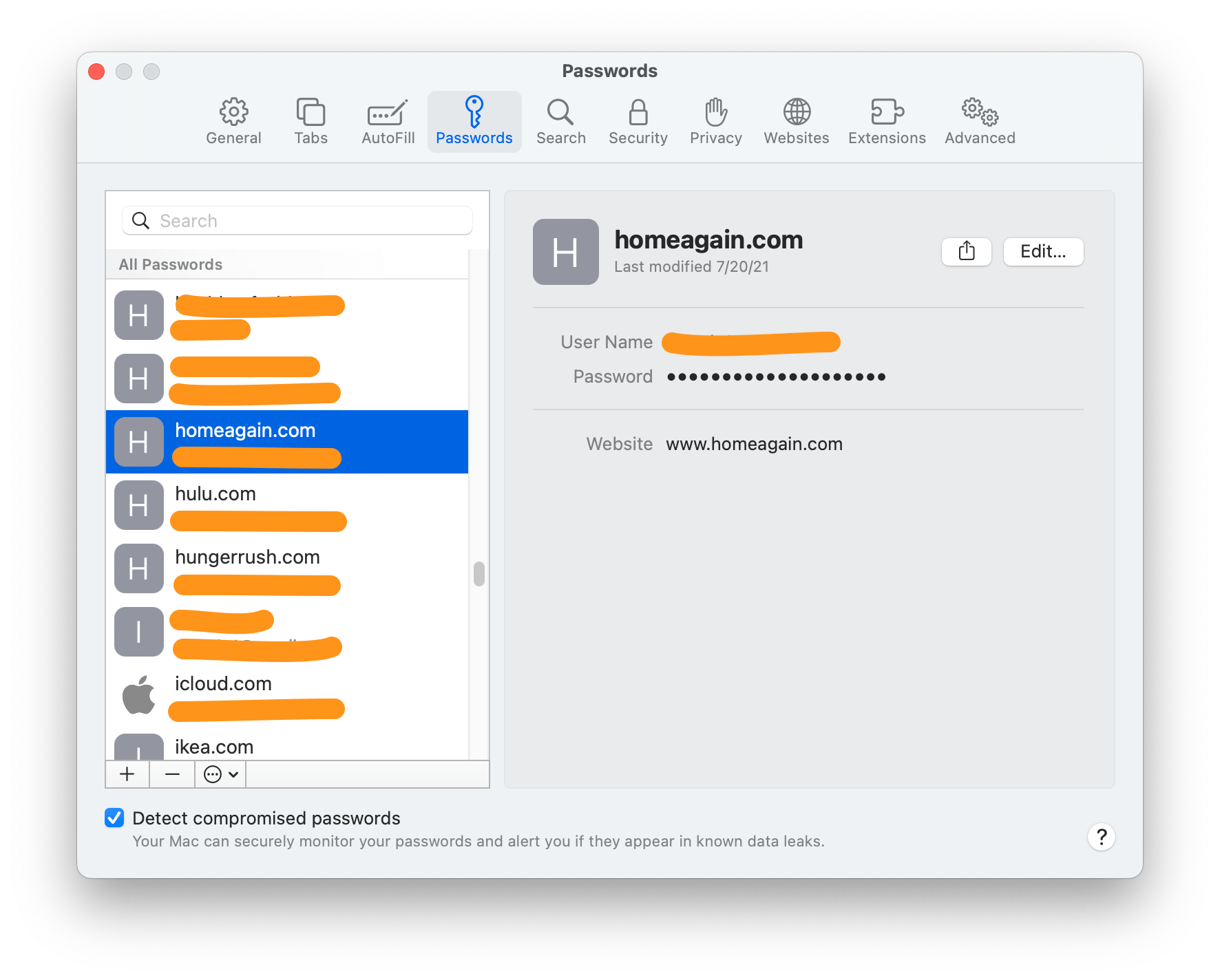Viewport: 1220px width, 980px height.
Task: Select the Passwords key tab
Action: [474, 122]
